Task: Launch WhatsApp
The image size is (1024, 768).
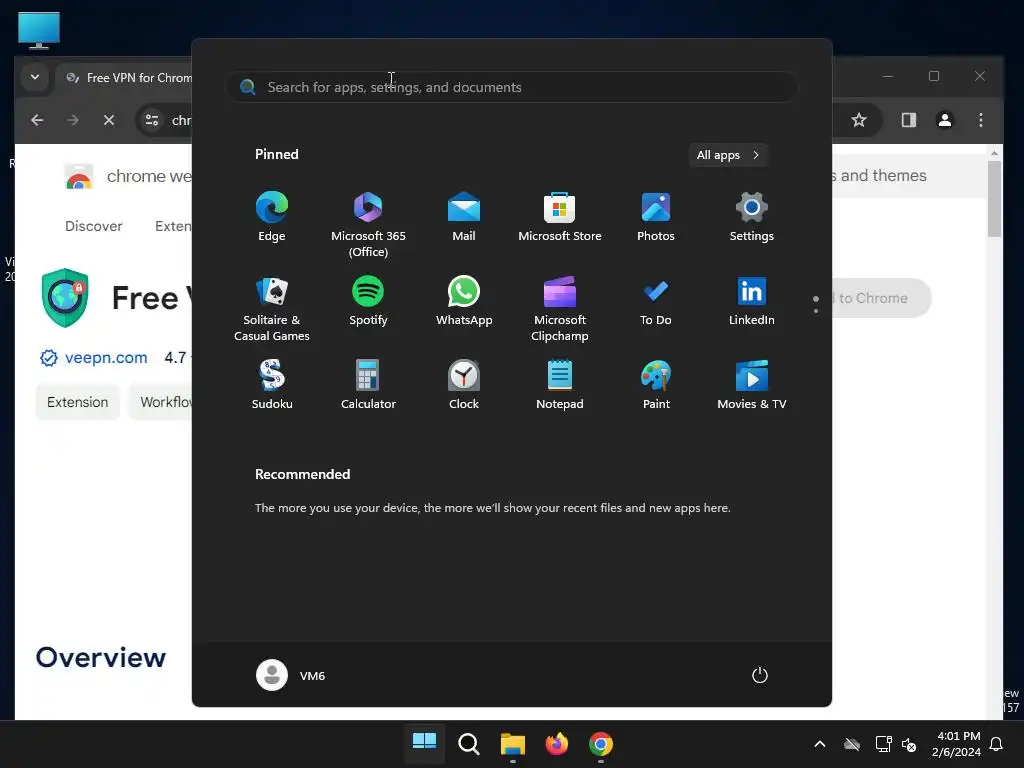Action: [464, 301]
